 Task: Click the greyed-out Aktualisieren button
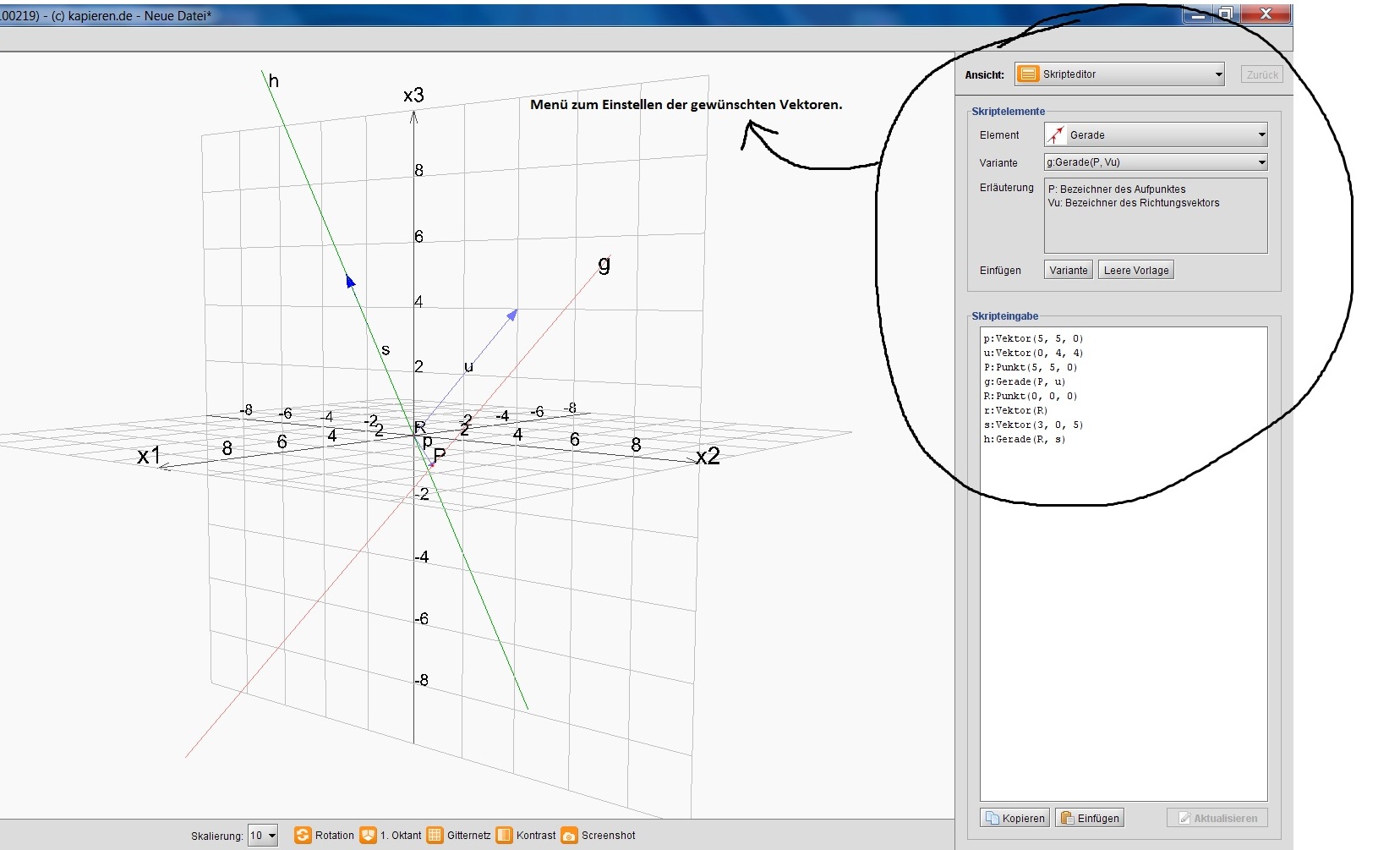1217,818
